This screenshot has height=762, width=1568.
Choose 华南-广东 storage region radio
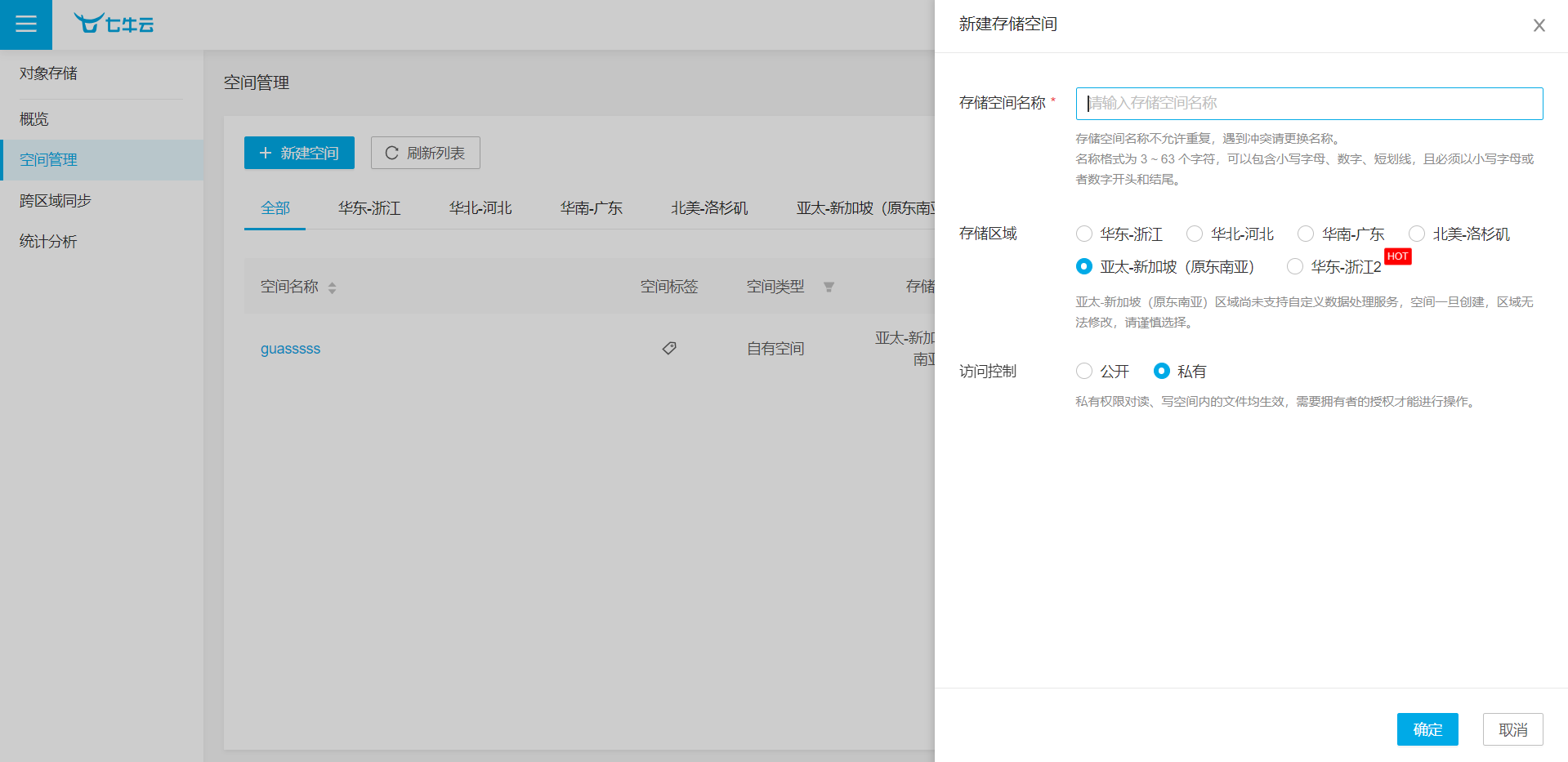click(x=1306, y=234)
